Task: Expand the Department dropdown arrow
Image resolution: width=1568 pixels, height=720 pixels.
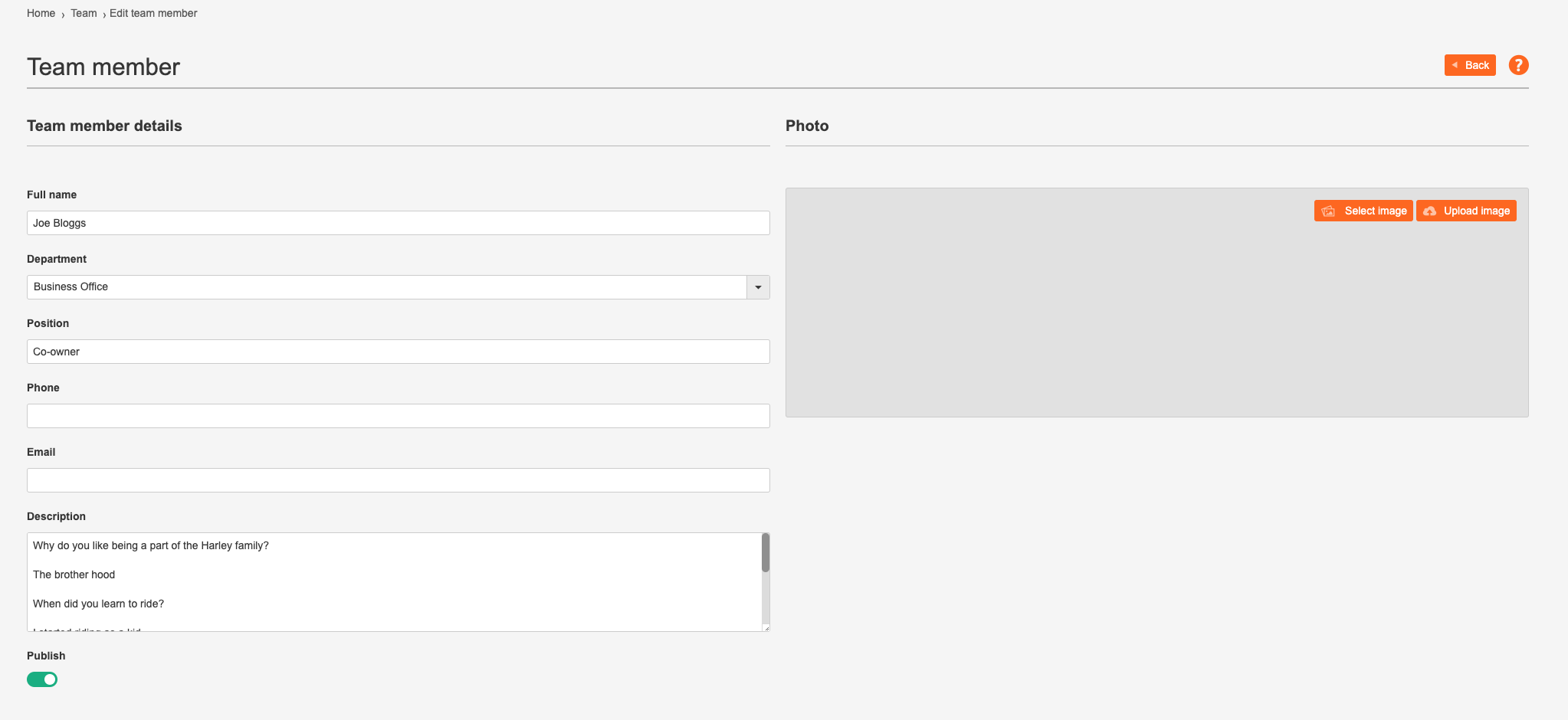Action: point(758,287)
